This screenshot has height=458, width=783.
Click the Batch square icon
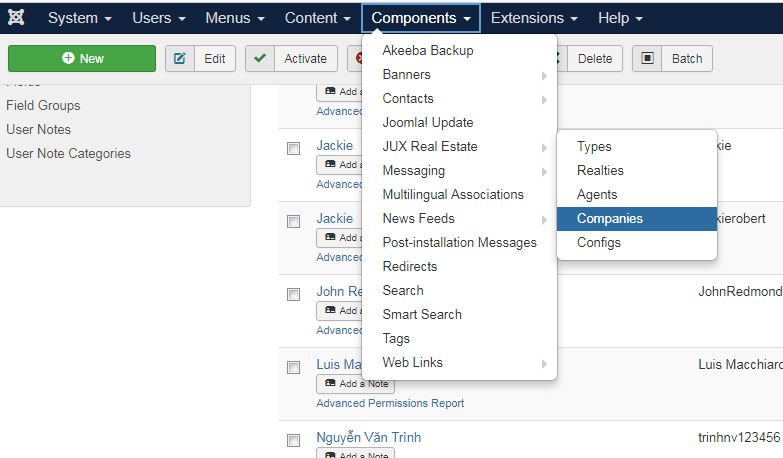(647, 58)
